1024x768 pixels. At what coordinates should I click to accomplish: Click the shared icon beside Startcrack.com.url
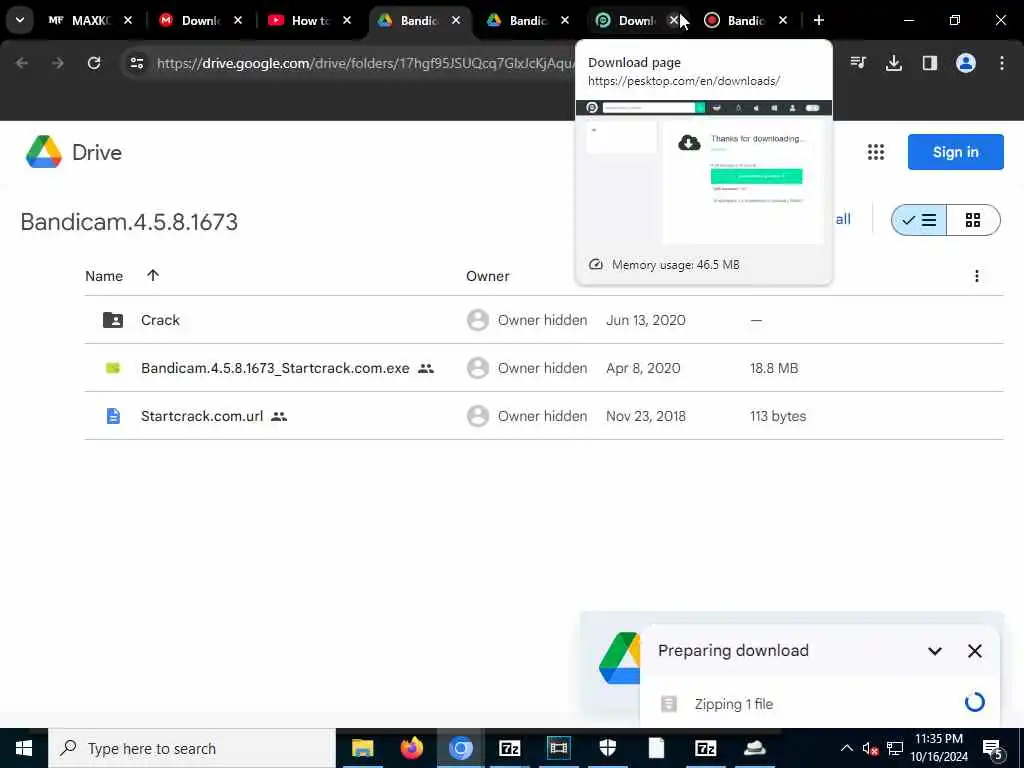click(x=279, y=416)
